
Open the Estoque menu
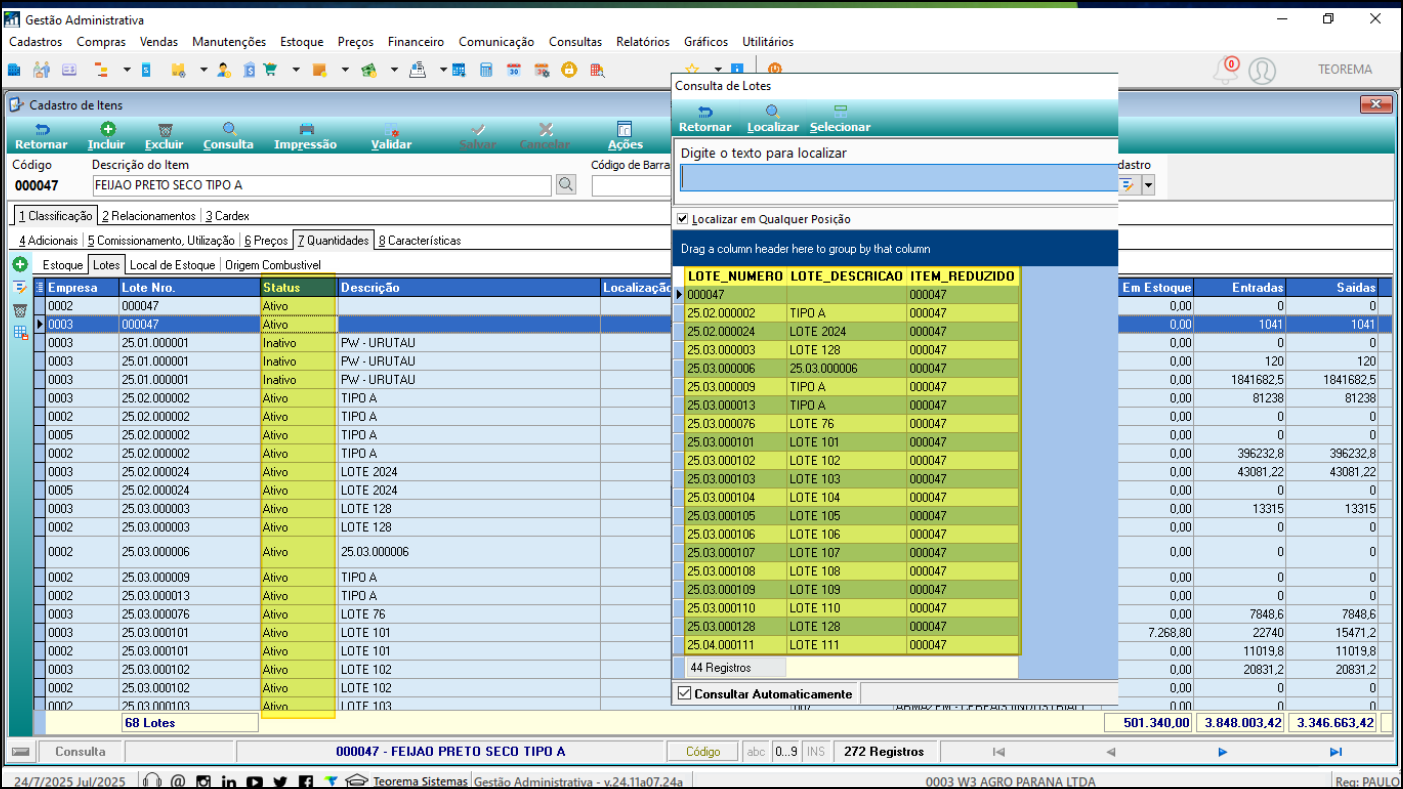[302, 42]
